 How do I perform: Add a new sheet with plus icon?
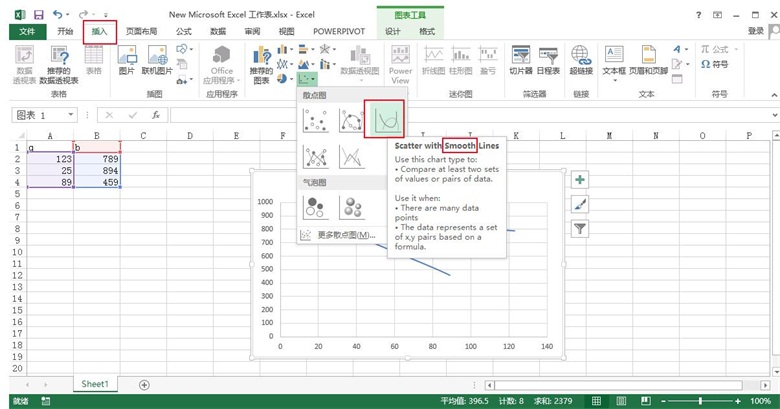(x=144, y=385)
